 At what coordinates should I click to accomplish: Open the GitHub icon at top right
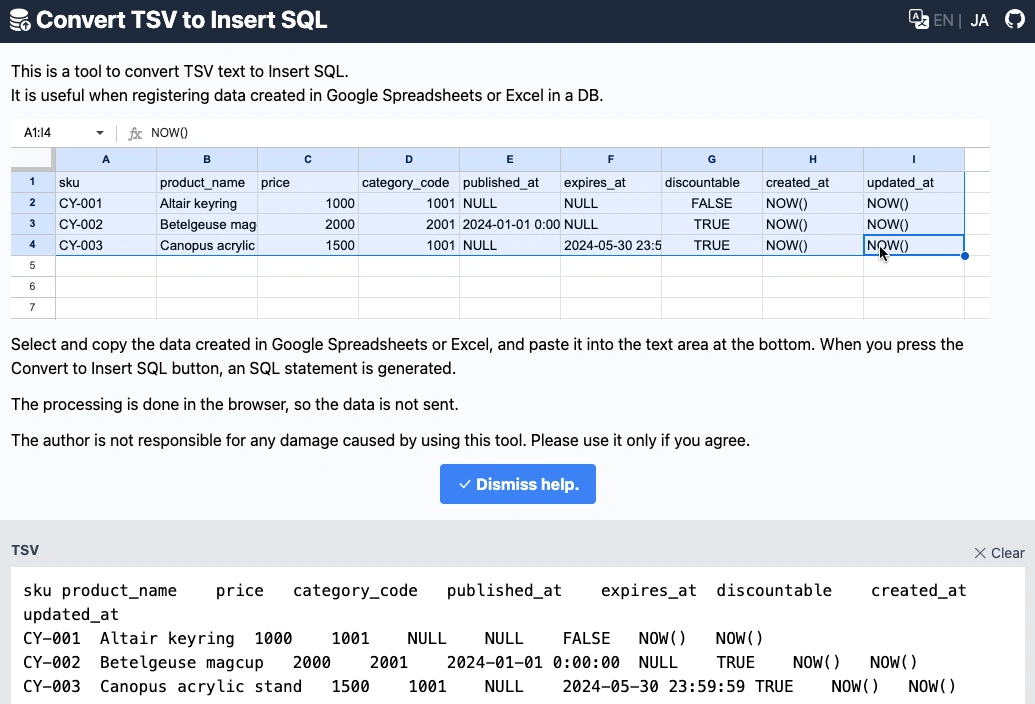[x=1017, y=19]
